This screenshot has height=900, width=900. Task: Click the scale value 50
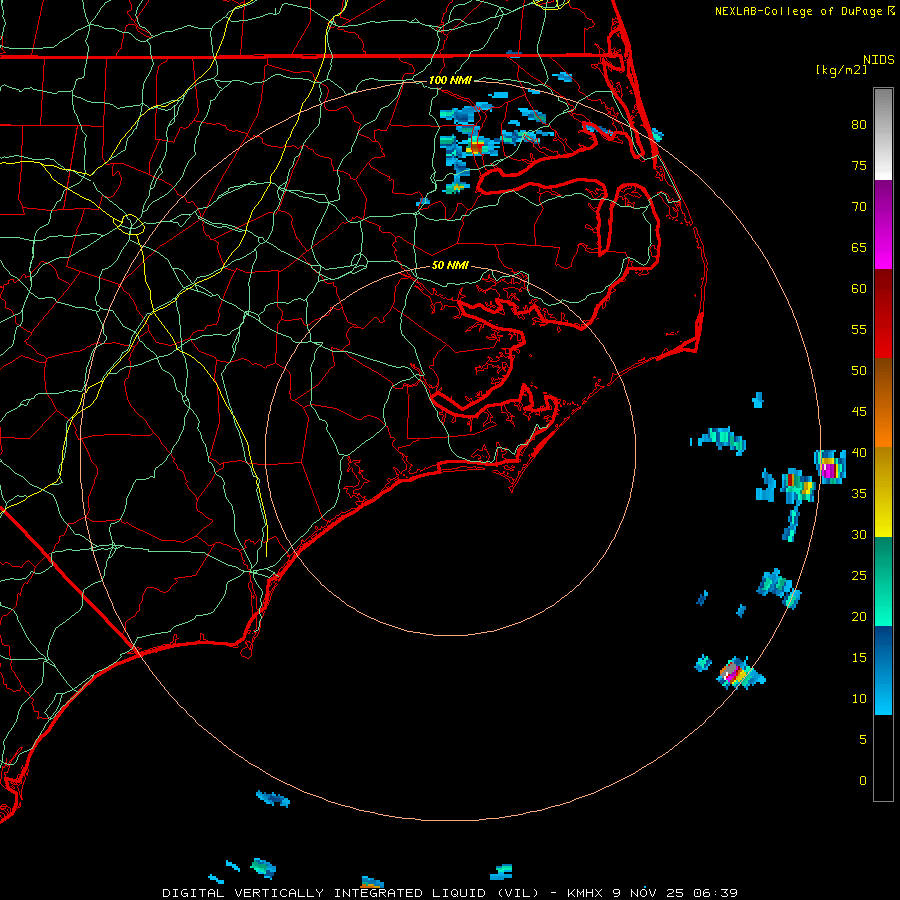859,371
